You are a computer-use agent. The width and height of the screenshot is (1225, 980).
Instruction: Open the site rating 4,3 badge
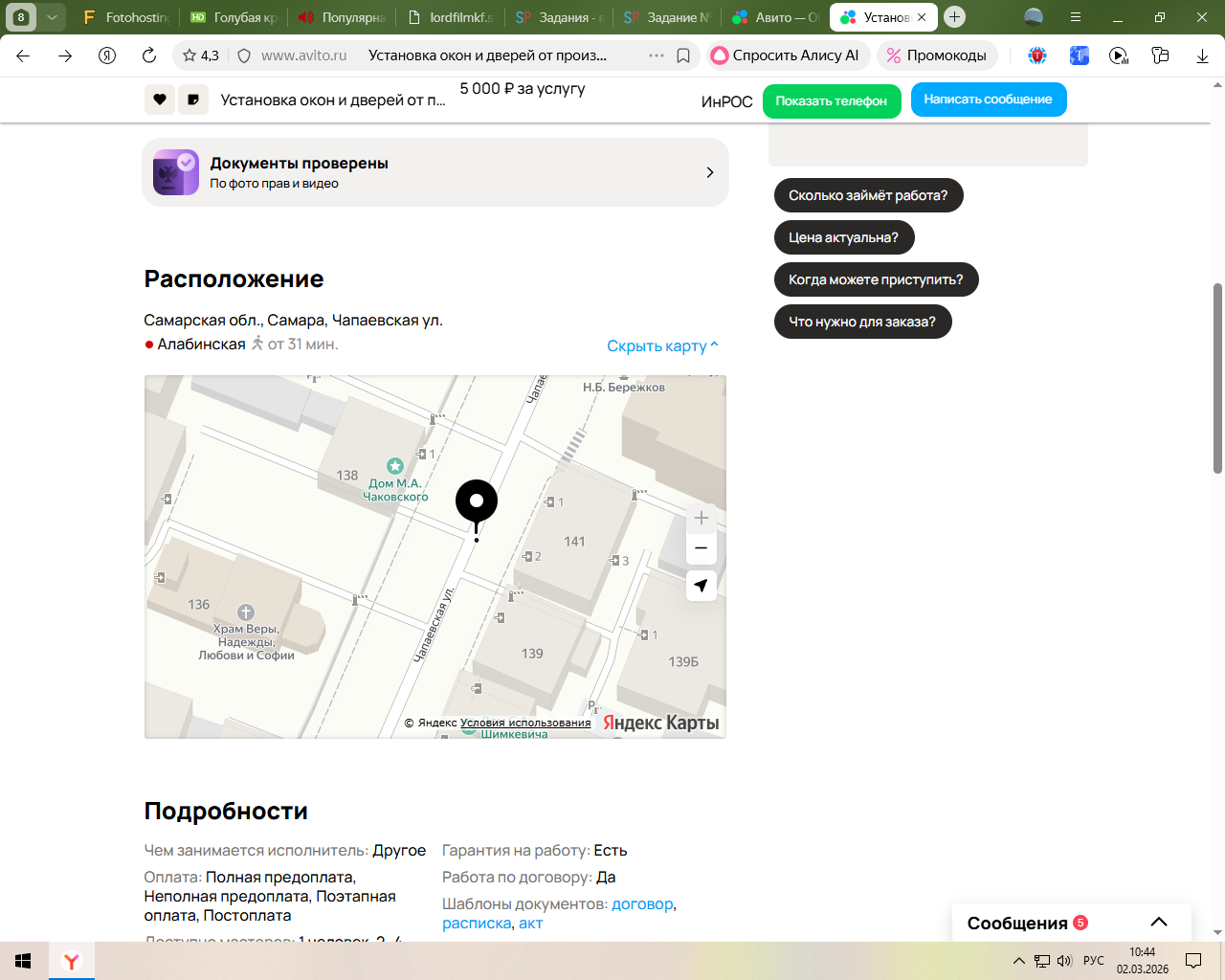[x=201, y=56]
